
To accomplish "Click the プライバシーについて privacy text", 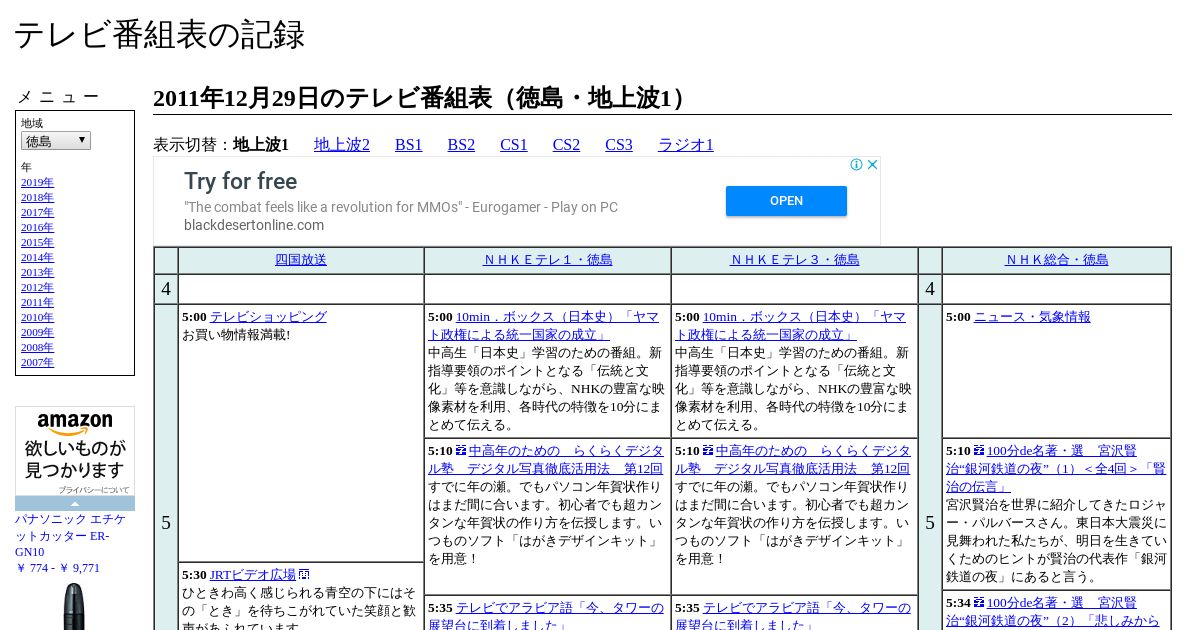I will [x=93, y=490].
